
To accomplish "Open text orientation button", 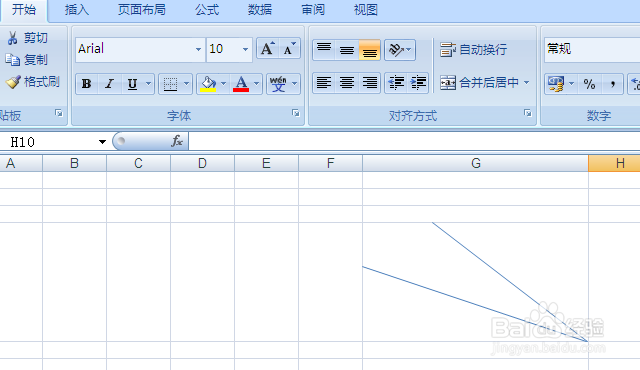I will point(400,50).
